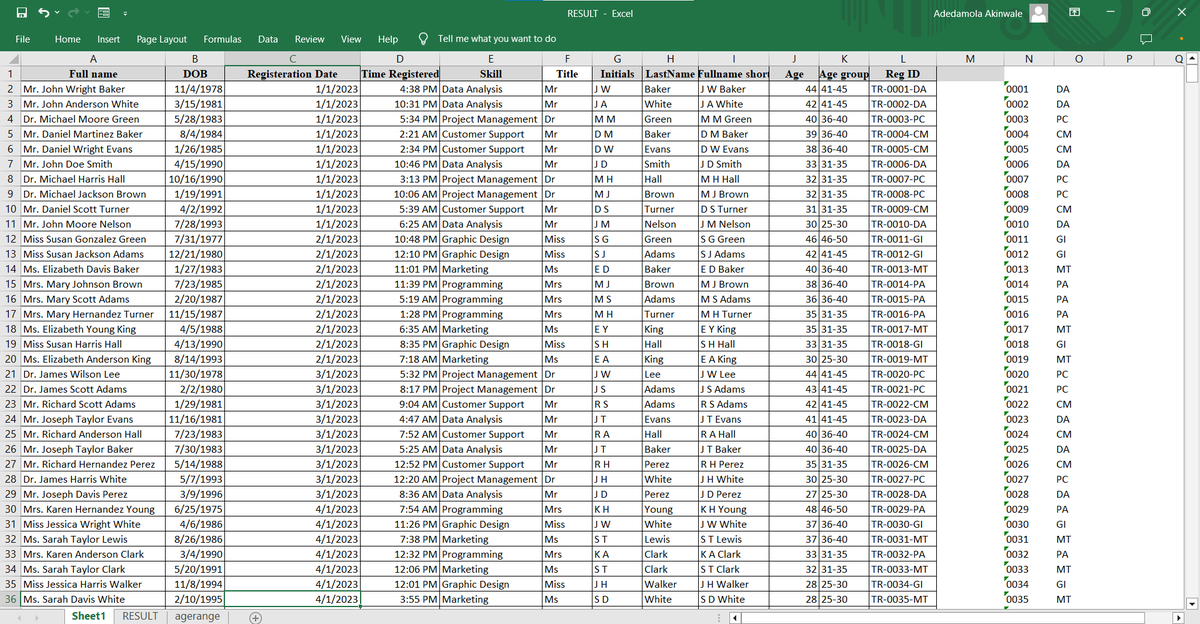Screen dimensions: 1200x624
Task: Select column E header
Action: (x=491, y=59)
